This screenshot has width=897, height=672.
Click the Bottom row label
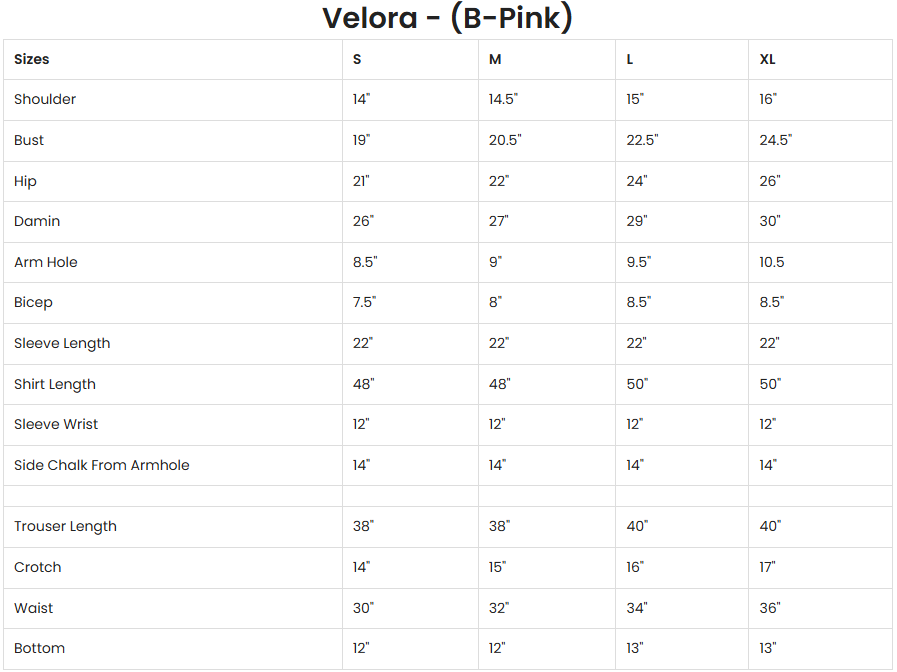tap(39, 648)
